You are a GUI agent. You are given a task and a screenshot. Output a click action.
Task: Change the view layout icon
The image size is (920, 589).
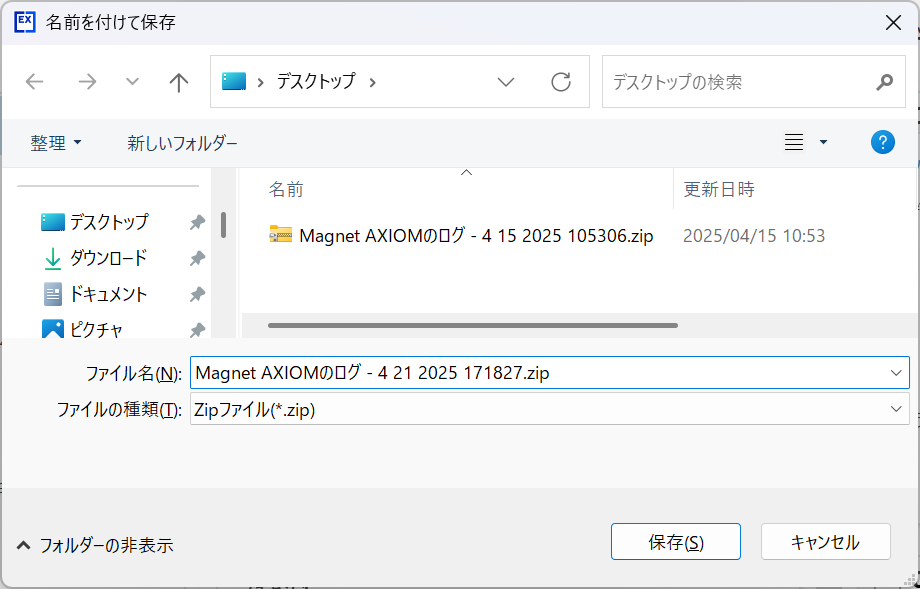pyautogui.click(x=794, y=142)
